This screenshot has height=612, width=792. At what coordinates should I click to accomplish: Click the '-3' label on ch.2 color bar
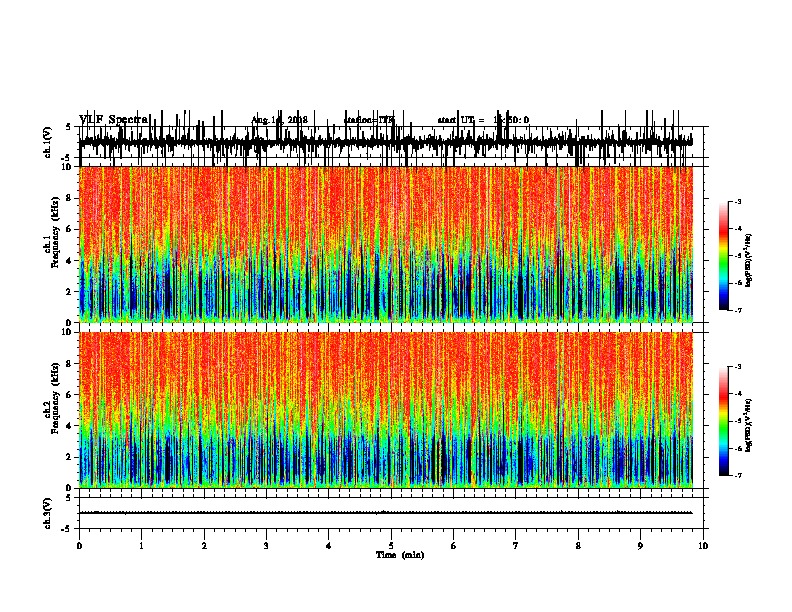click(x=738, y=367)
